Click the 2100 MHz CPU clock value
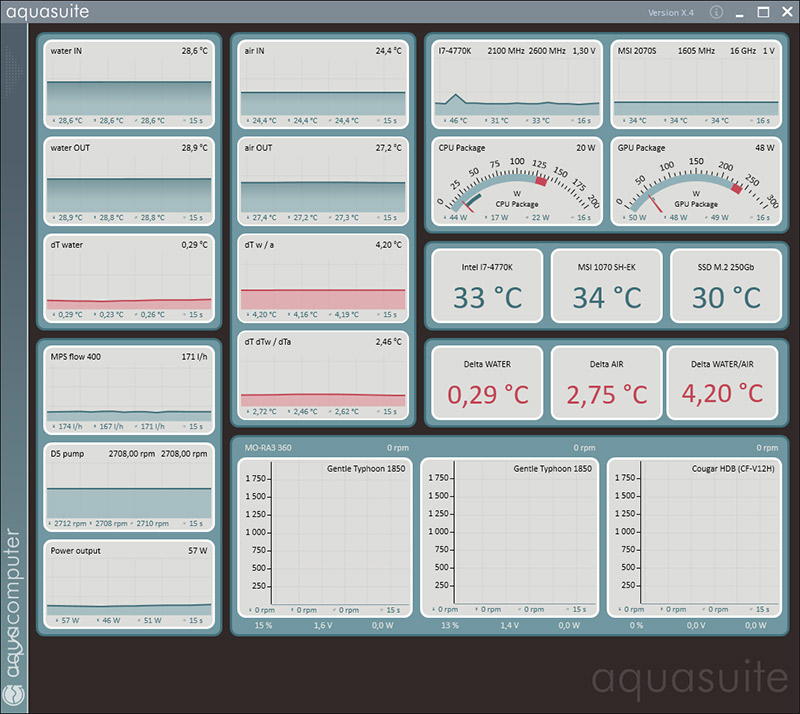This screenshot has height=714, width=800. pos(506,51)
